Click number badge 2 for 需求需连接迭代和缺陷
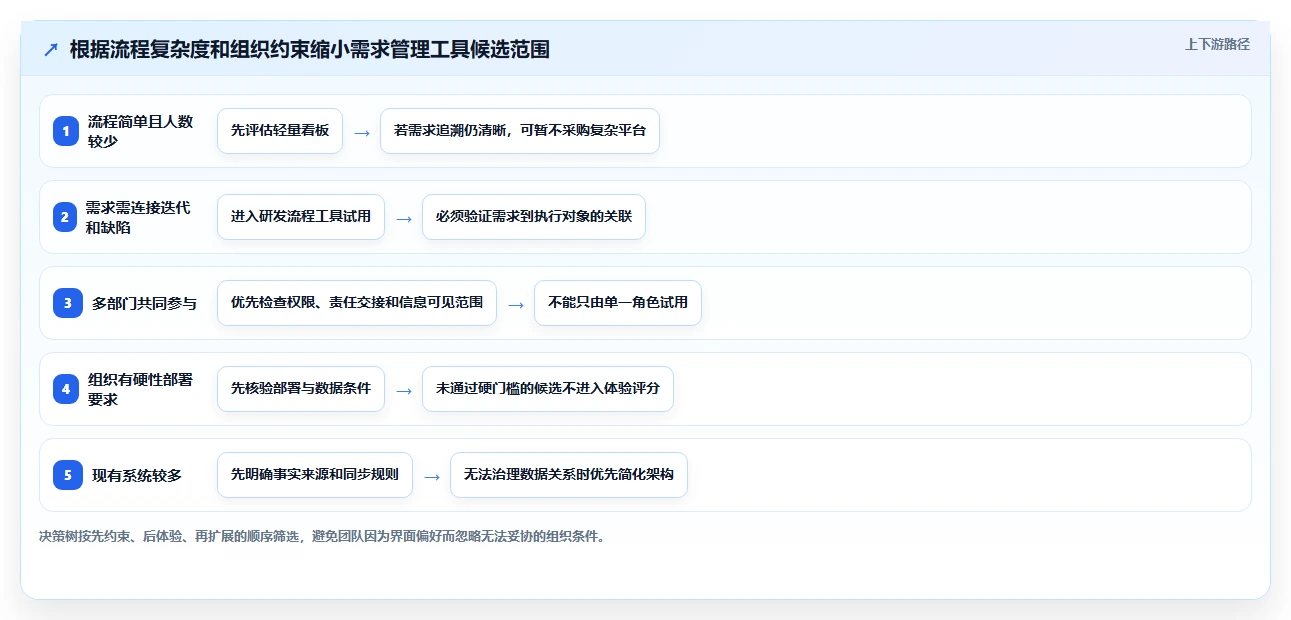 [x=66, y=217]
